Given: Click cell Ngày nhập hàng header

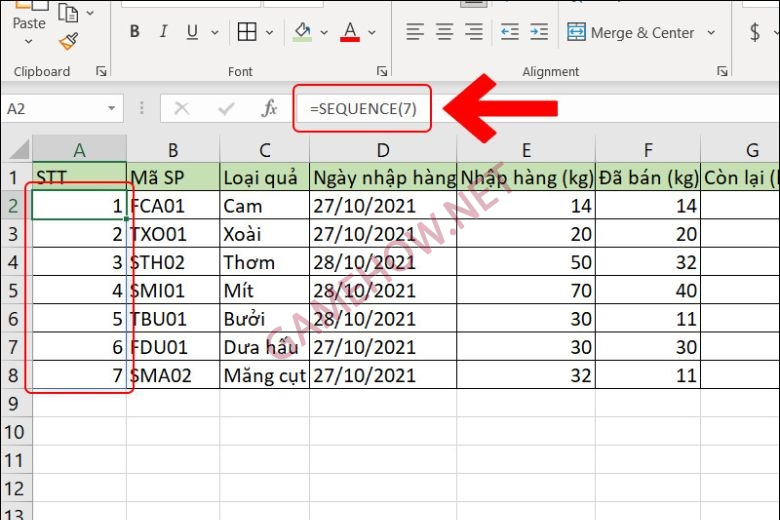Looking at the screenshot, I should coord(383,177).
